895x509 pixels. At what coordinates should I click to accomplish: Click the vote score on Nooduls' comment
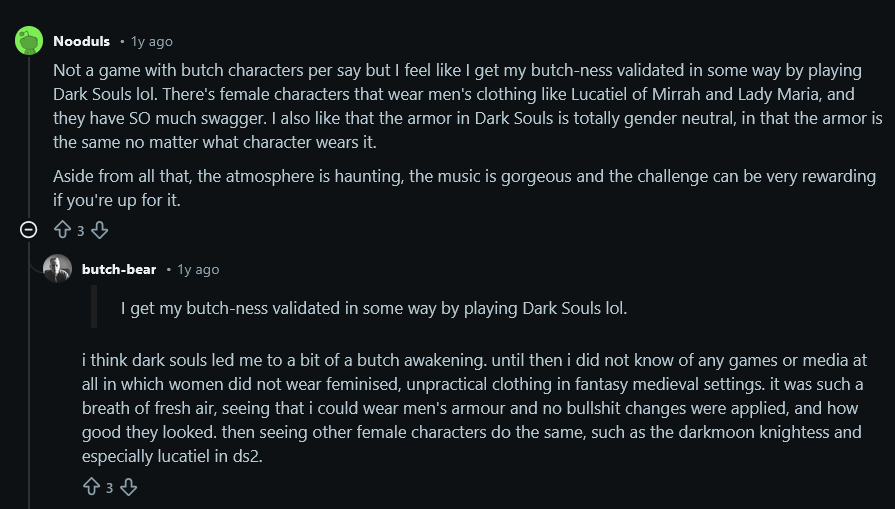[x=81, y=231]
